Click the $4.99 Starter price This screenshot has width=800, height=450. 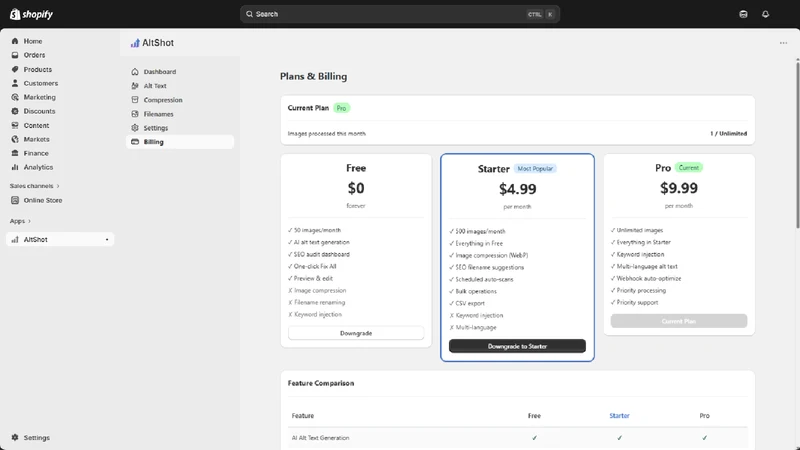tap(517, 189)
